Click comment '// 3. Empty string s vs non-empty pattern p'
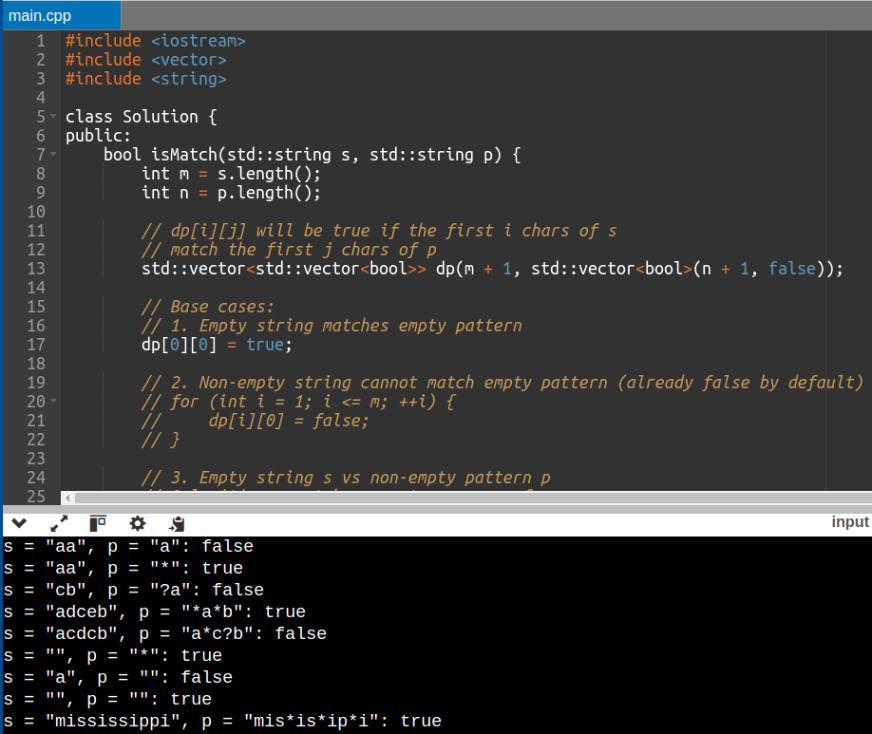The image size is (872, 734). tap(346, 478)
